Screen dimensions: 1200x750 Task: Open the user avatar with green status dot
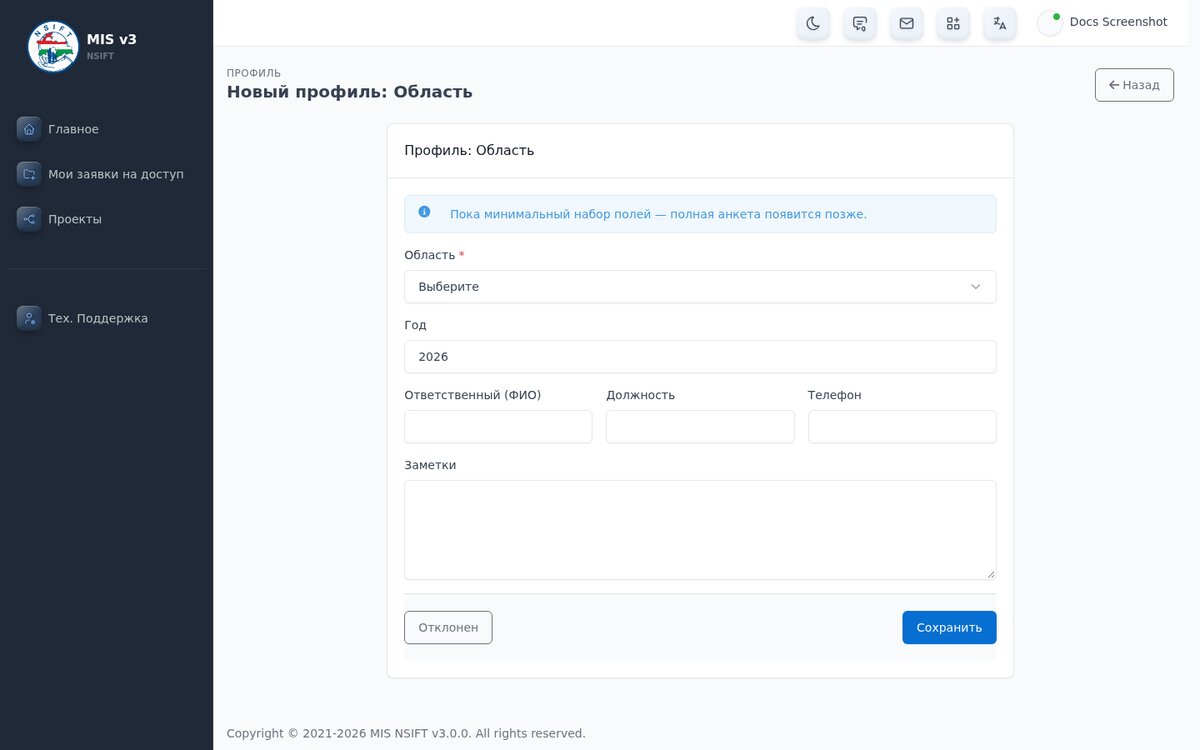(1050, 23)
